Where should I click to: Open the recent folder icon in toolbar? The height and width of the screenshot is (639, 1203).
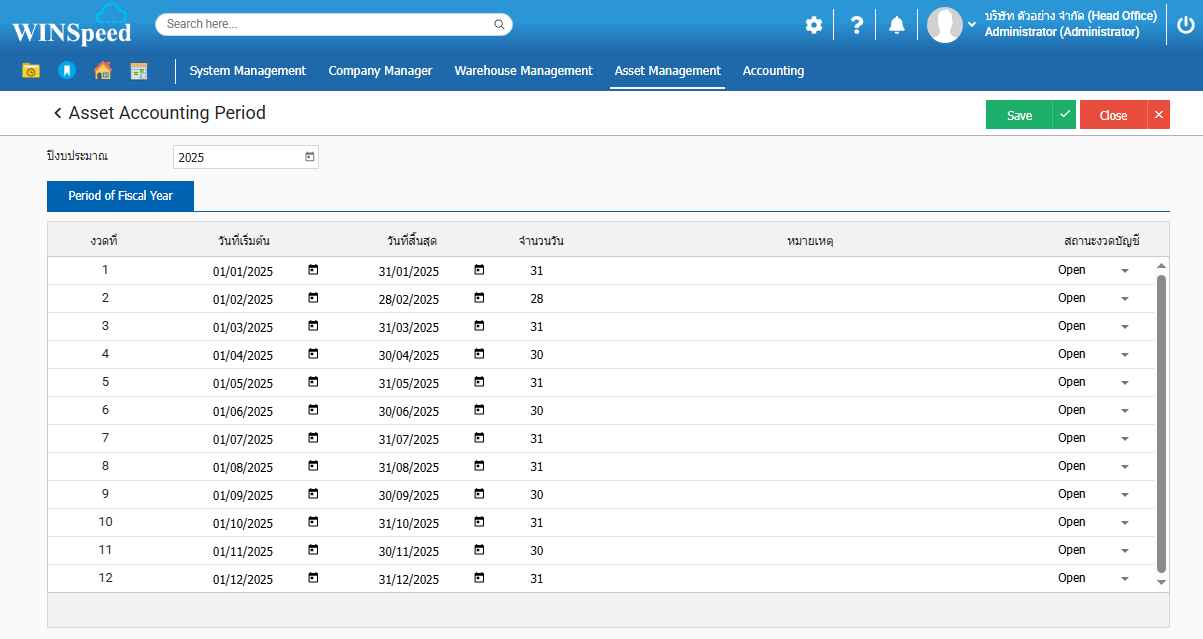(x=31, y=71)
